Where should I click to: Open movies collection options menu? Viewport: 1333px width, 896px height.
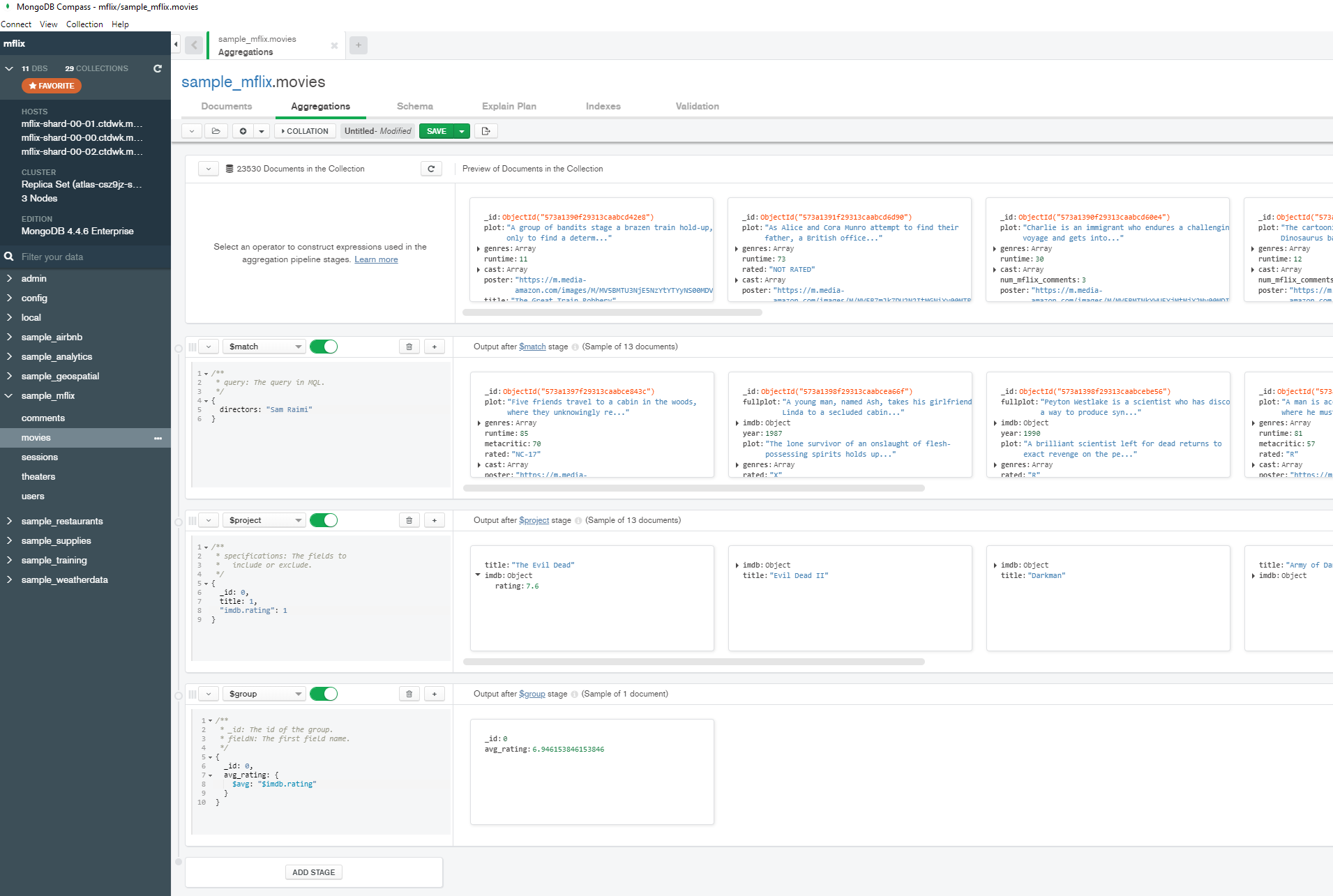point(158,438)
